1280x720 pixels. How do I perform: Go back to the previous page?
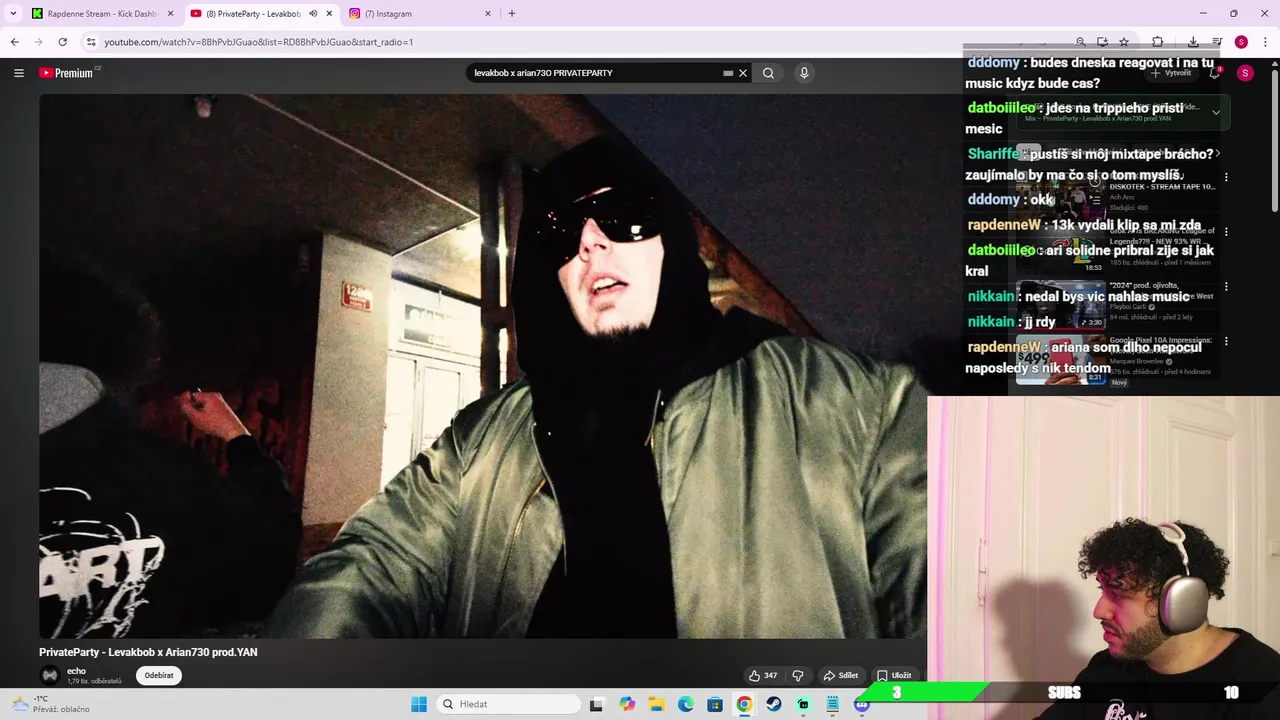click(x=14, y=42)
